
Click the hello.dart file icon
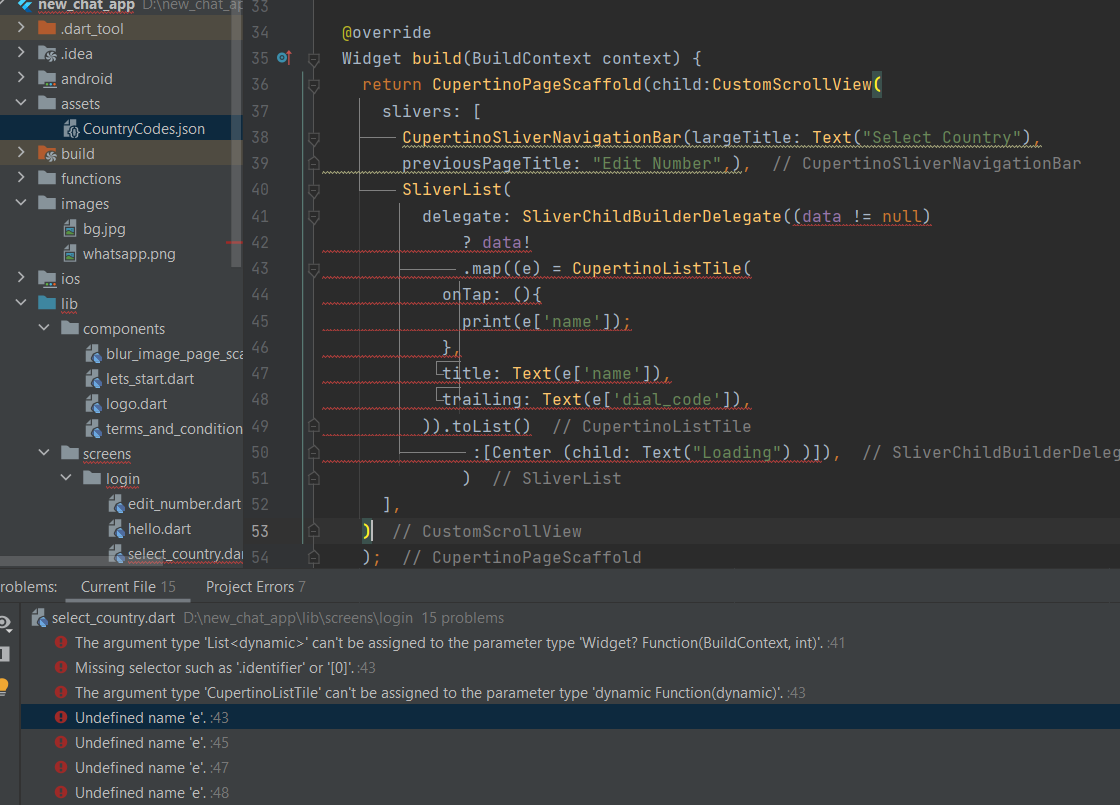point(116,529)
